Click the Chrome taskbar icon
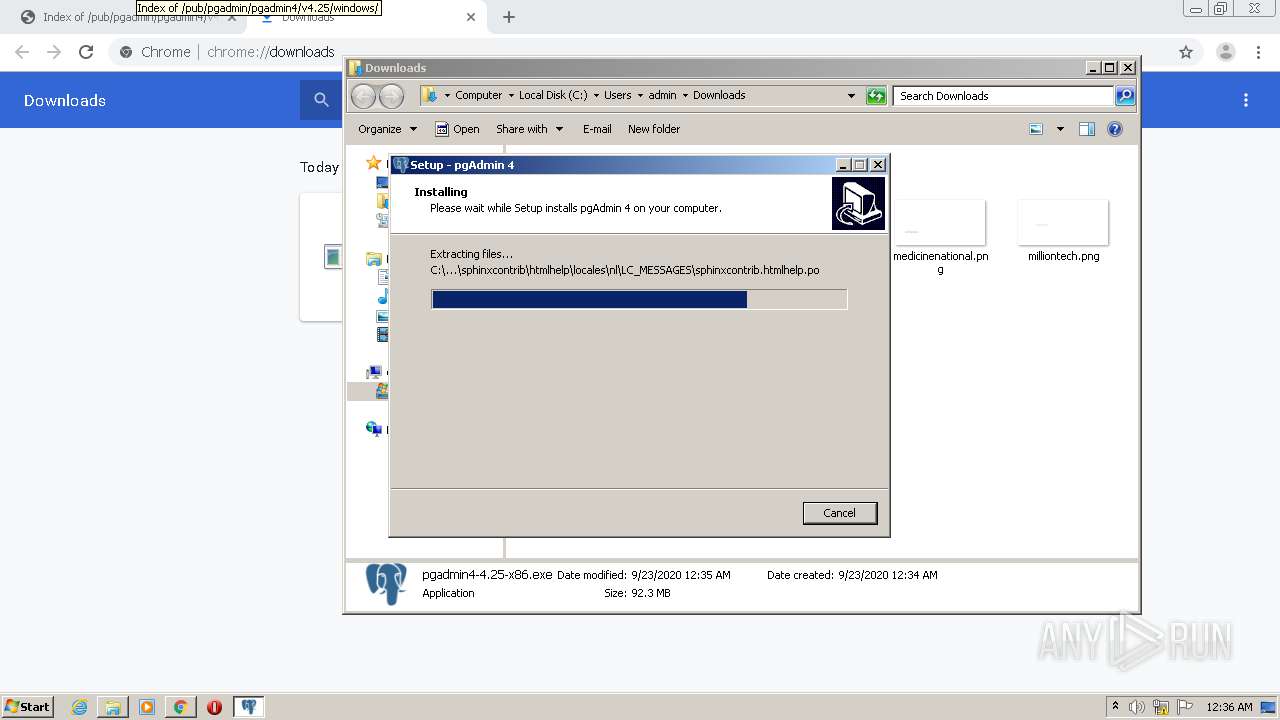This screenshot has width=1280, height=720. tap(180, 707)
